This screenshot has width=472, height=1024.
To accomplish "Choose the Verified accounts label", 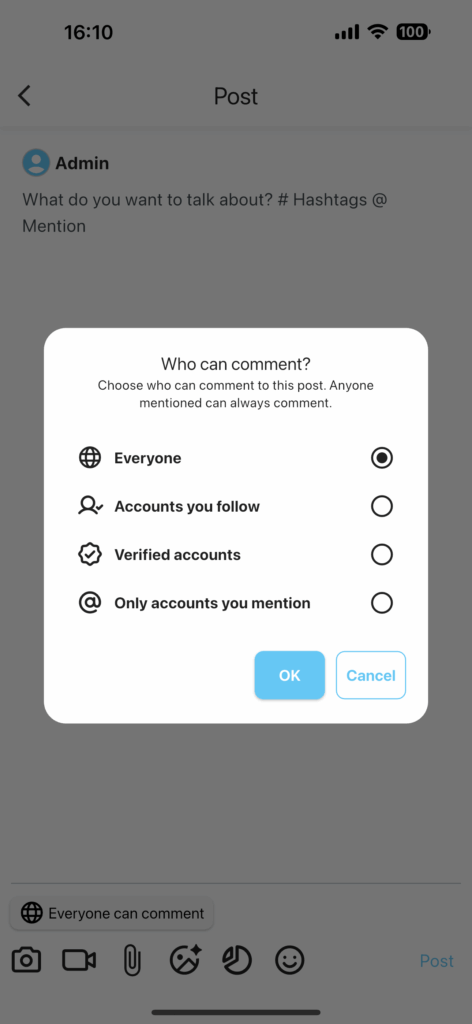I will coord(178,554).
